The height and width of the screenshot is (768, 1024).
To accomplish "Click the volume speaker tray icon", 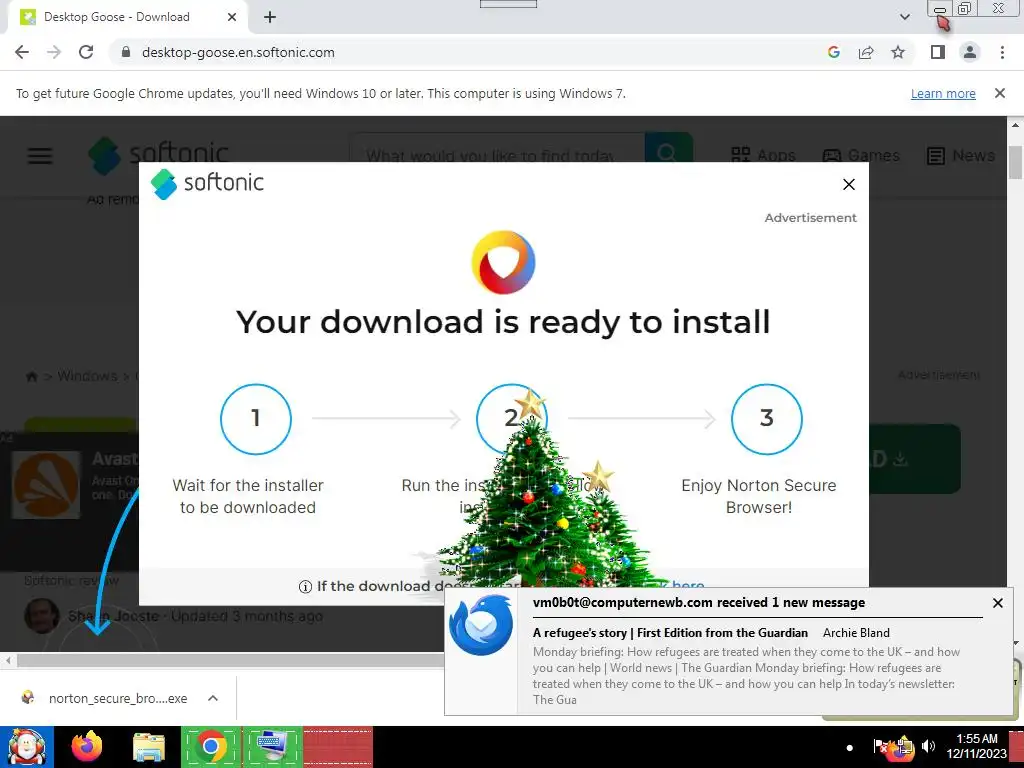I will click(928, 746).
